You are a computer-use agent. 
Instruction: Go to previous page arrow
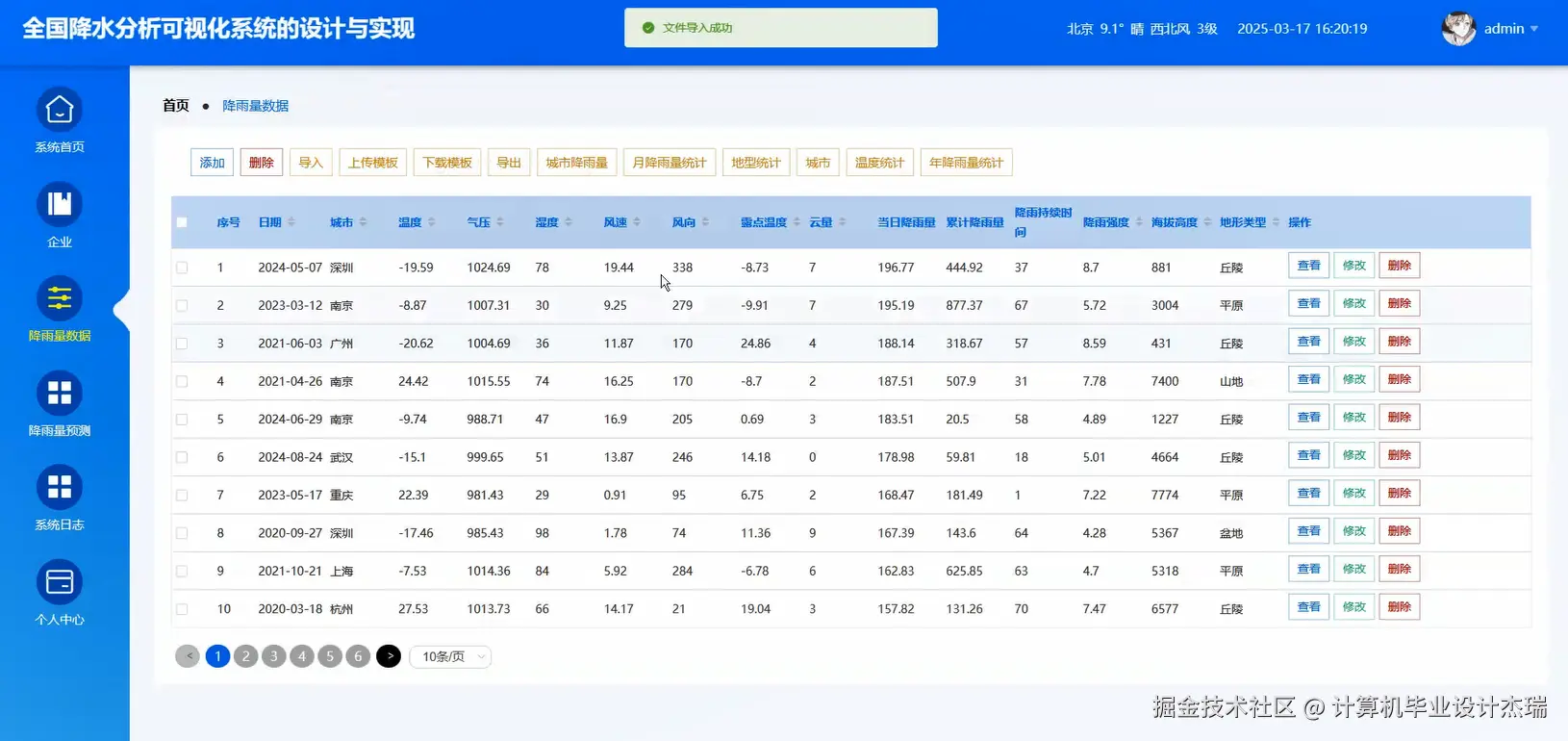188,656
